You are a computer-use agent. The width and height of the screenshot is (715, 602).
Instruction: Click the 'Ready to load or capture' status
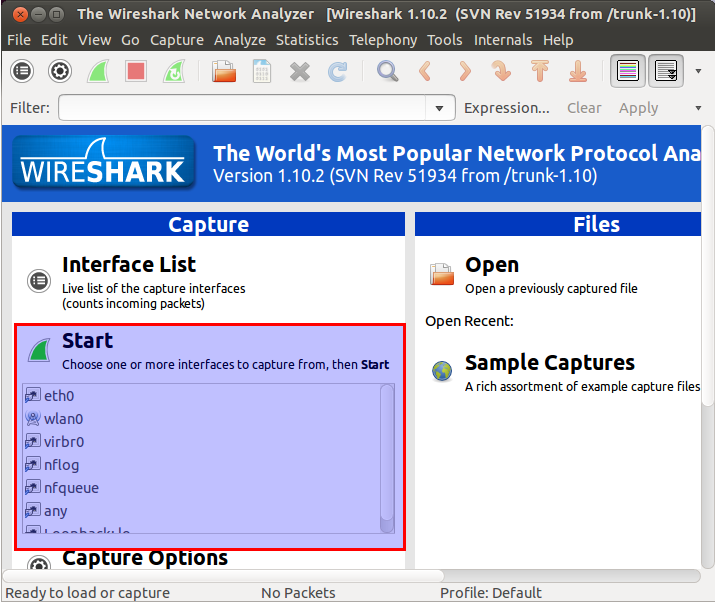88,592
